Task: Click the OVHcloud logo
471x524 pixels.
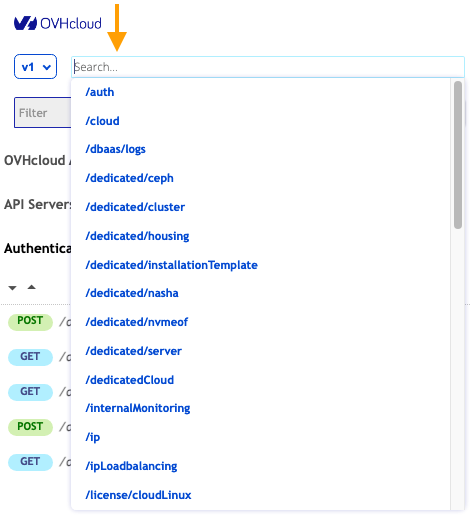Action: coord(57,23)
